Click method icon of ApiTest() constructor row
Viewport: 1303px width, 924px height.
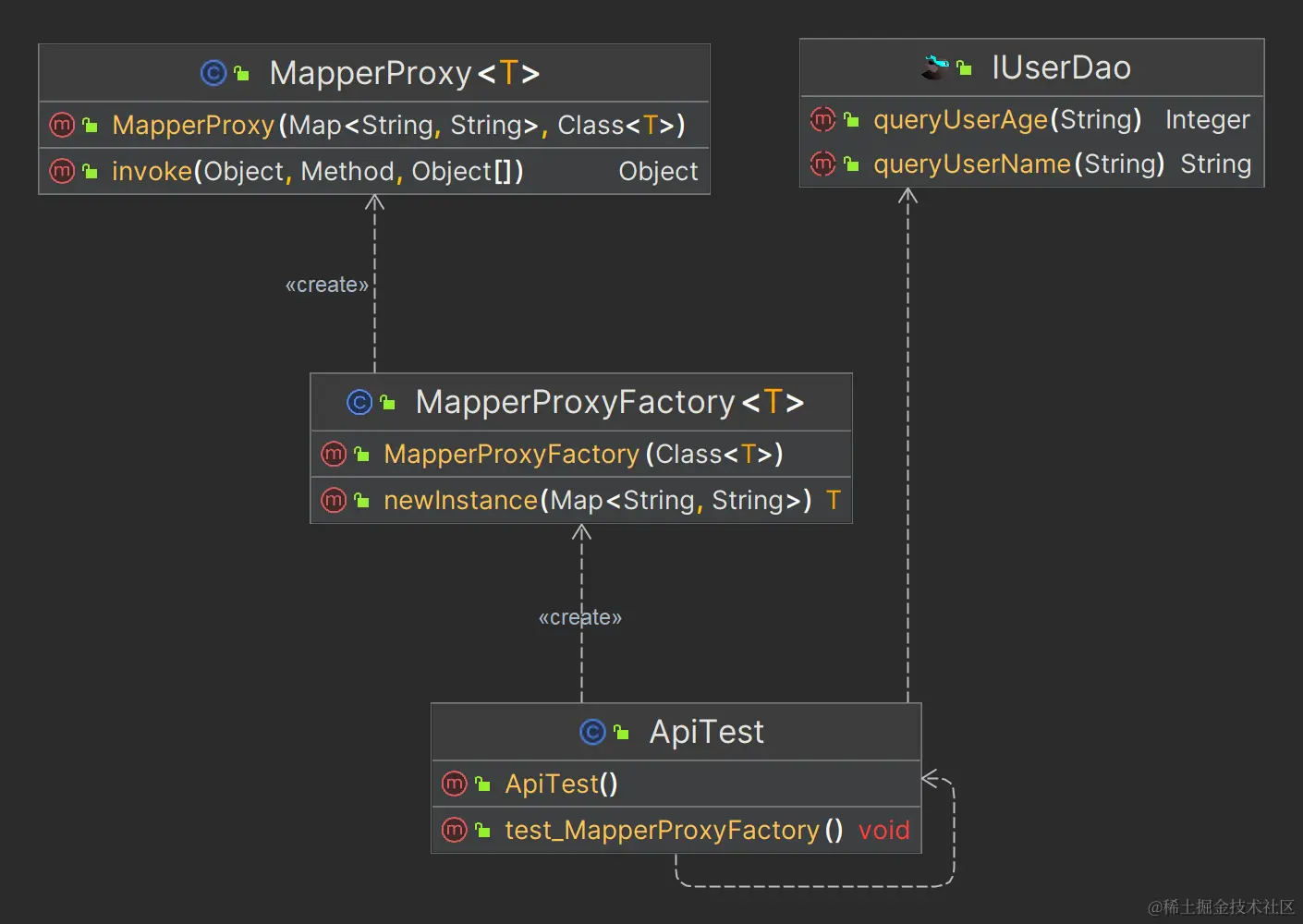click(455, 784)
